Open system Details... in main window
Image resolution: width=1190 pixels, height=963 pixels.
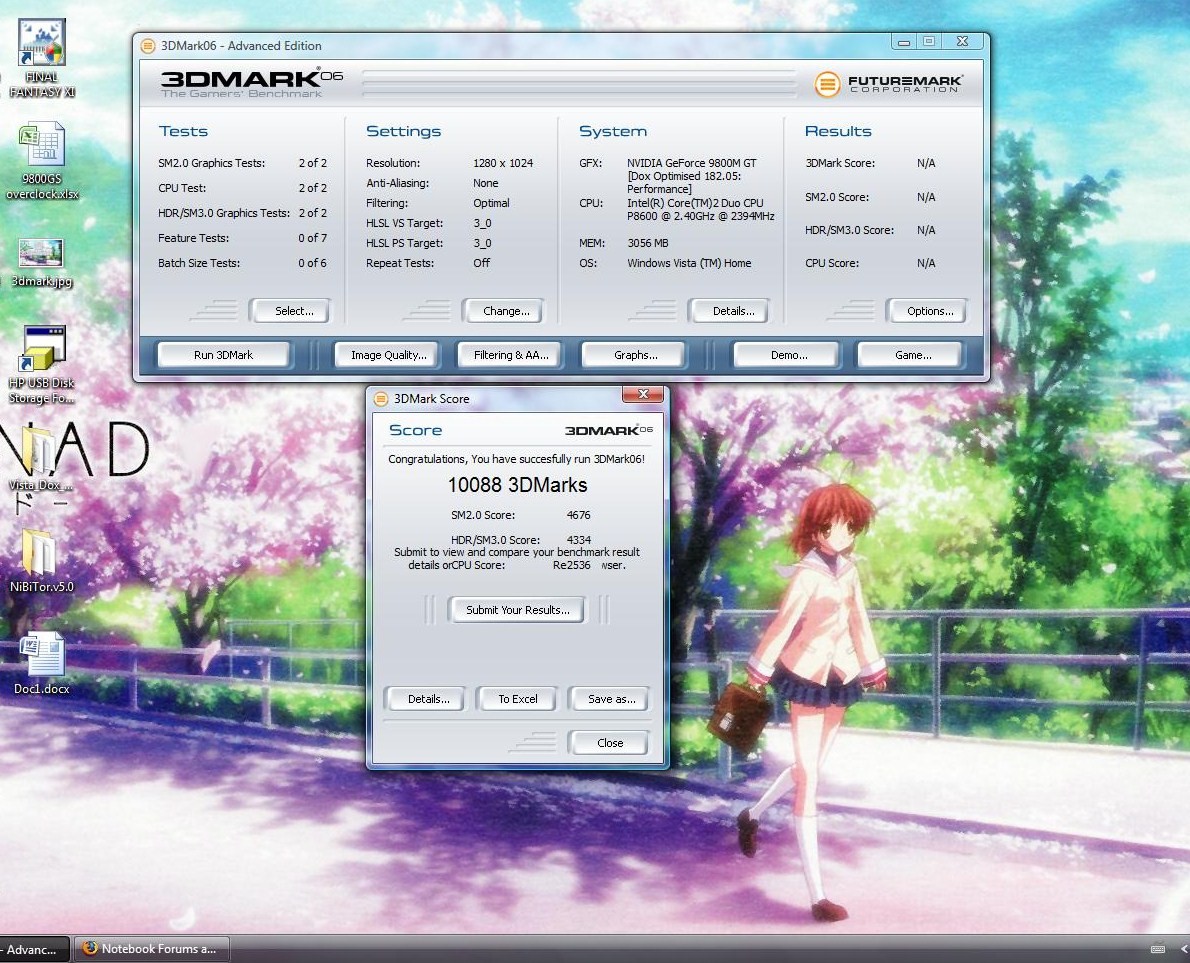pyautogui.click(x=732, y=311)
